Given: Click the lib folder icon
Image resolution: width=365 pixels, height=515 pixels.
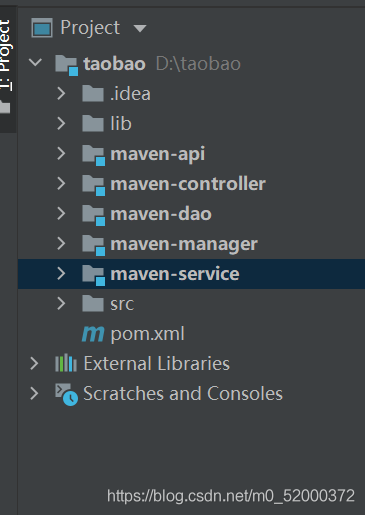Looking at the screenshot, I should 93,123.
